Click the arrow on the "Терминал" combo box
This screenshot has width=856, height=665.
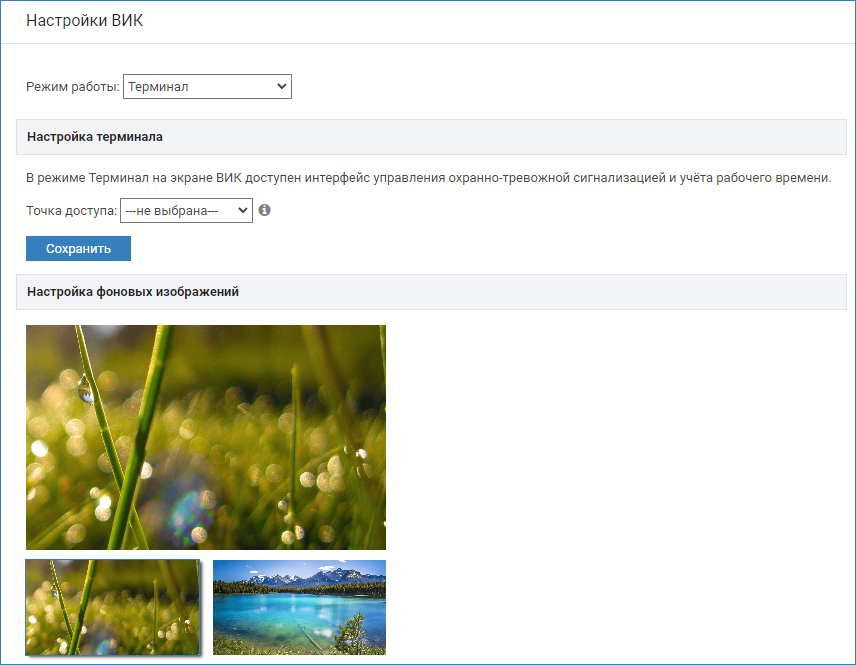click(280, 87)
